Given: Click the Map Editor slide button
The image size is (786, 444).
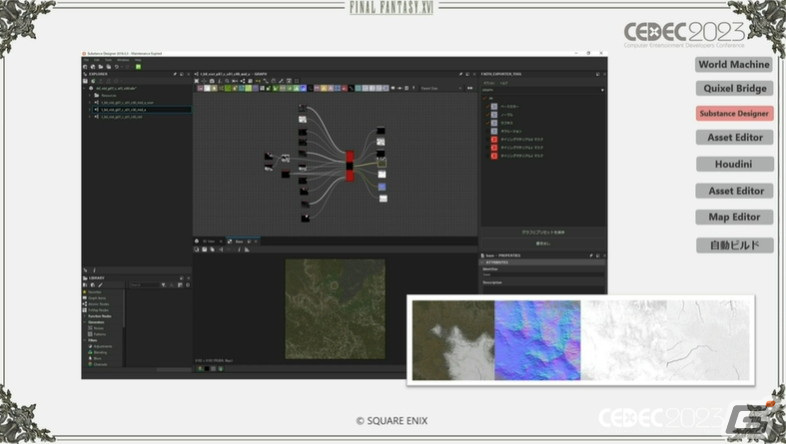Looking at the screenshot, I should pos(734,217).
